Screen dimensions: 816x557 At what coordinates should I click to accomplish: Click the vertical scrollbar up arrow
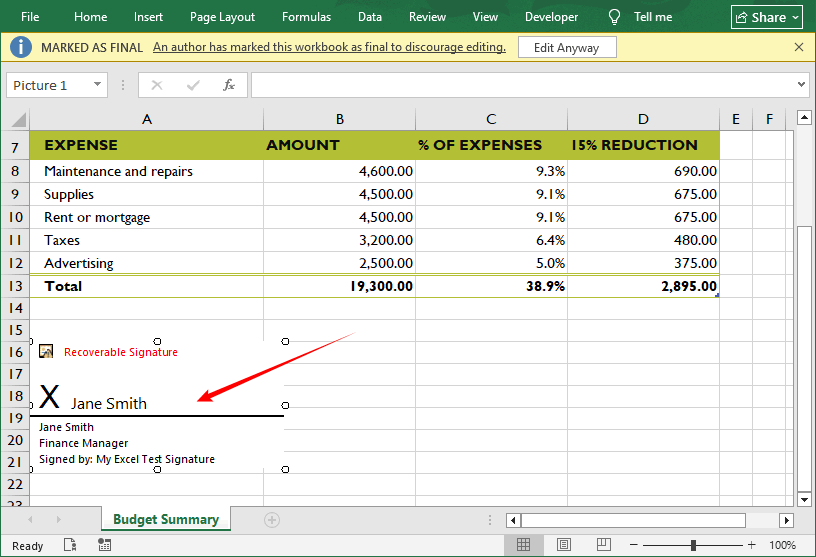coord(804,118)
